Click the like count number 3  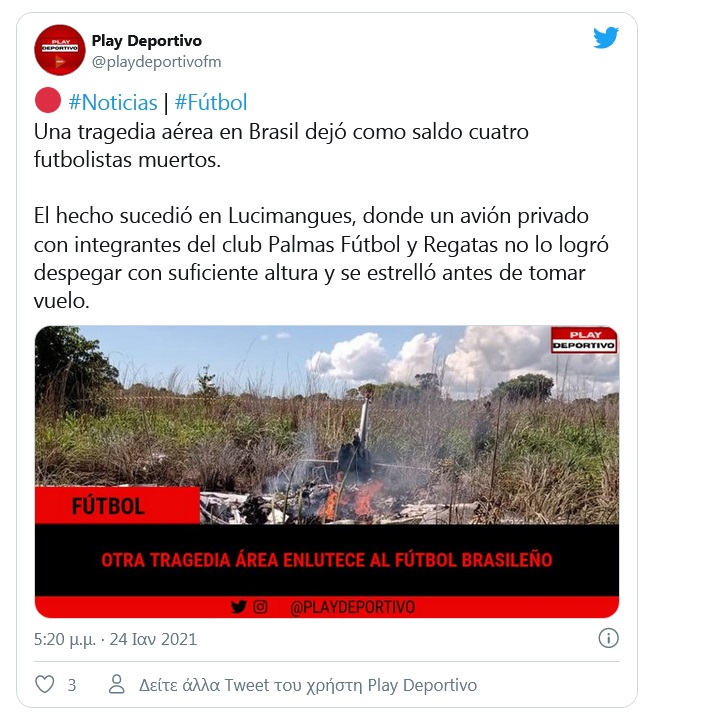pos(72,685)
